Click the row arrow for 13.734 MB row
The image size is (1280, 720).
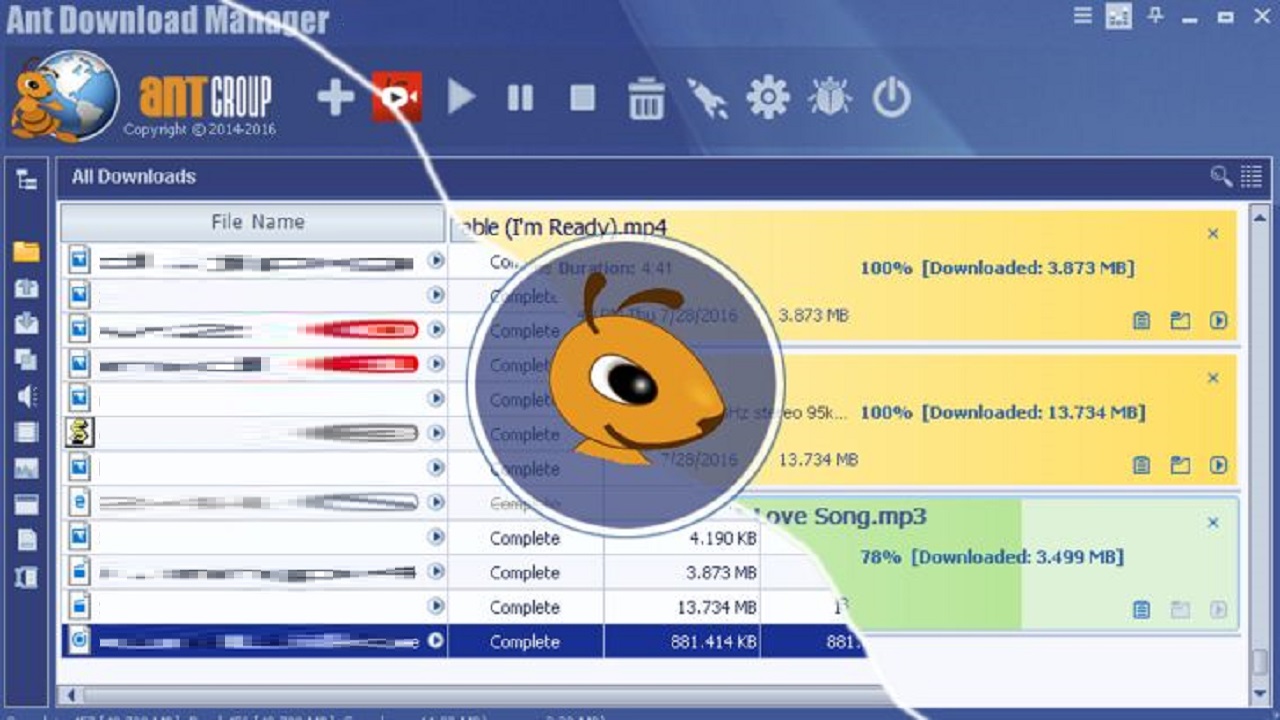click(x=436, y=606)
